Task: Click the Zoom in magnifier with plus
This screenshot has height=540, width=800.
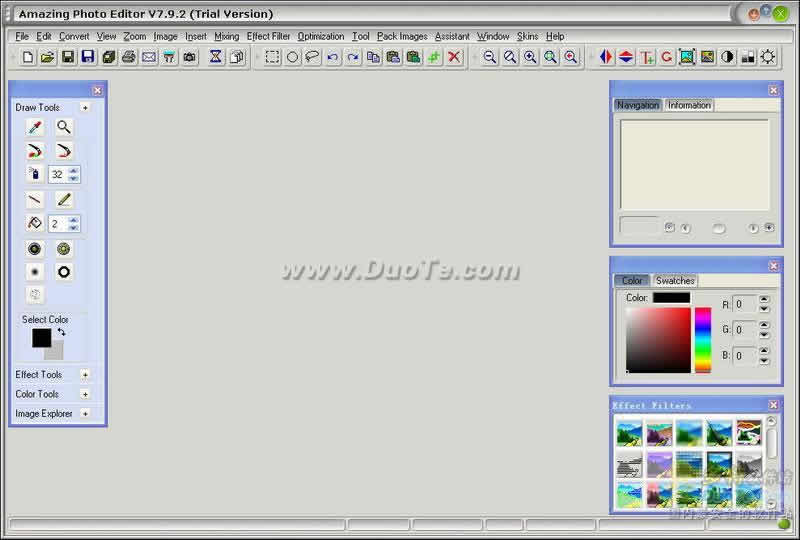Action: click(x=531, y=57)
